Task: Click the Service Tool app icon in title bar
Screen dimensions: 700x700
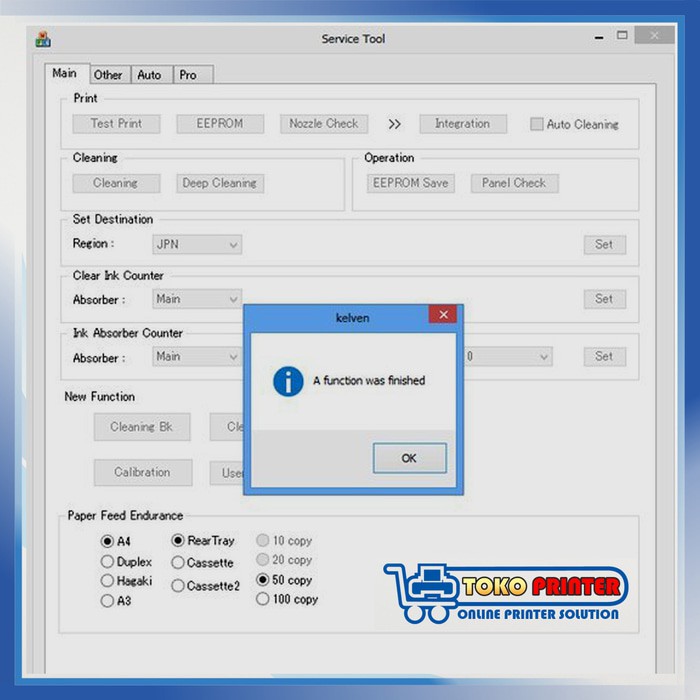Action: 43,39
